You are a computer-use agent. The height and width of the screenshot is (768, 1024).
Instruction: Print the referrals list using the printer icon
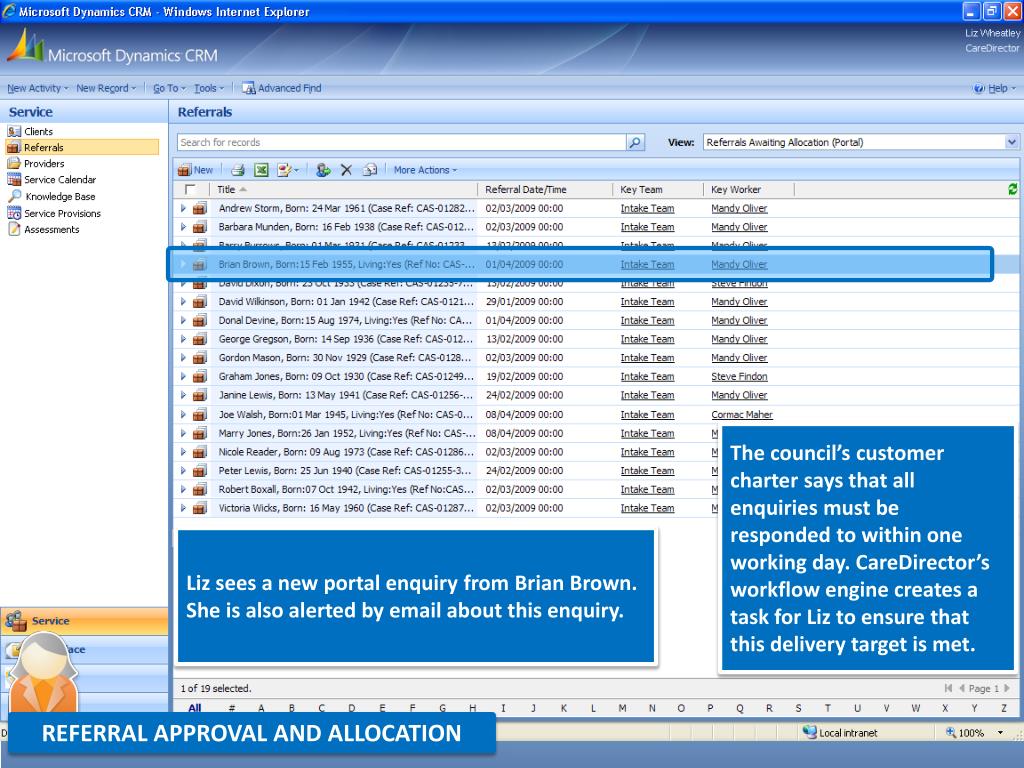coord(238,170)
